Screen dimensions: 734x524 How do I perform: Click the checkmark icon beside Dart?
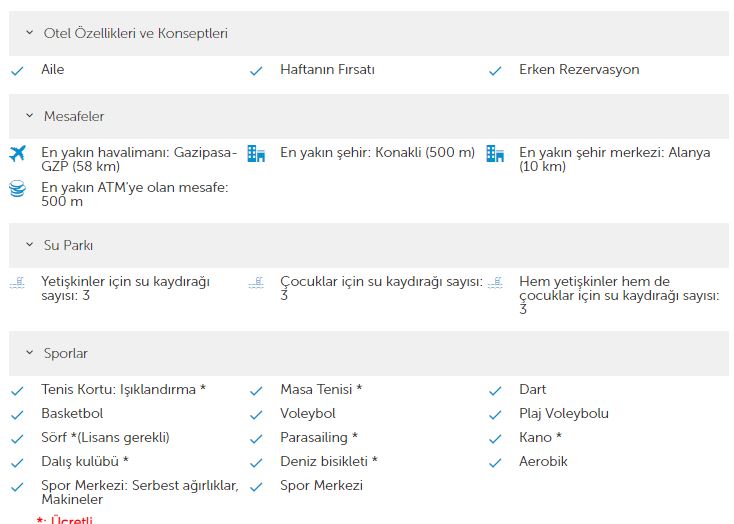click(x=495, y=391)
